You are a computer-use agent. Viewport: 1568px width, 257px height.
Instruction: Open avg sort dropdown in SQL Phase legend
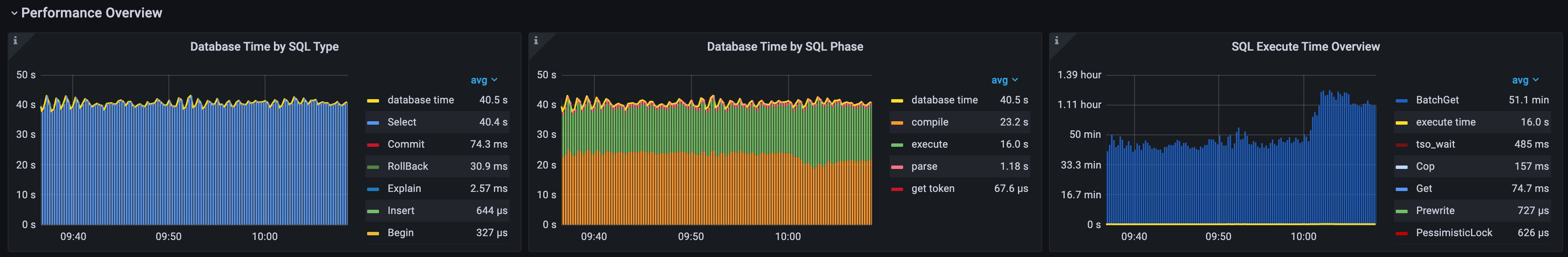pyautogui.click(x=1004, y=80)
